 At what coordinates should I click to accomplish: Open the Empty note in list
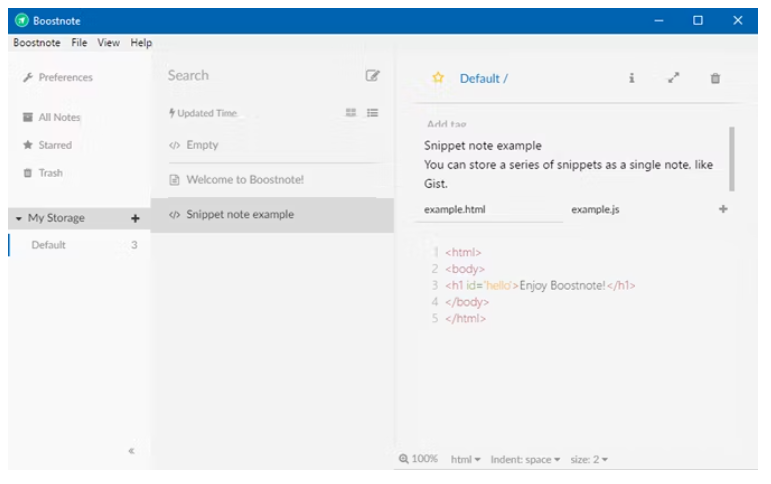point(273,145)
